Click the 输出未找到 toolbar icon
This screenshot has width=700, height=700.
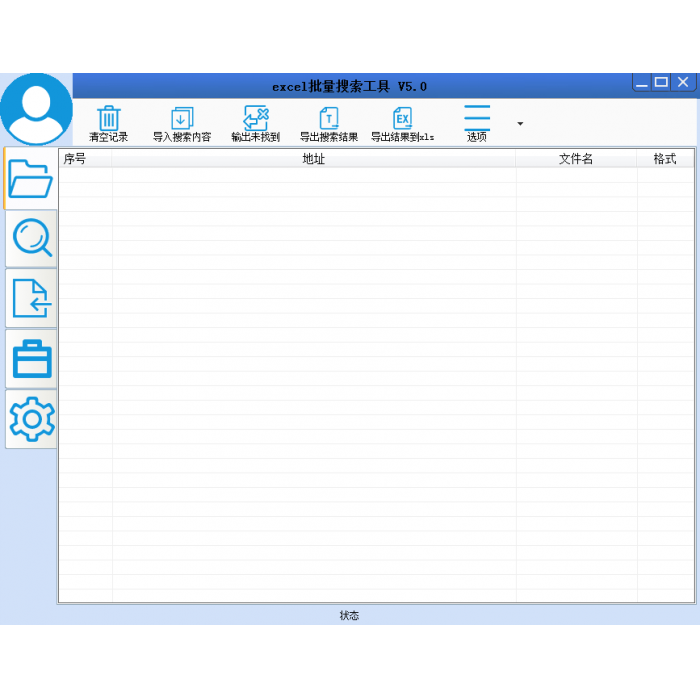pos(256,118)
